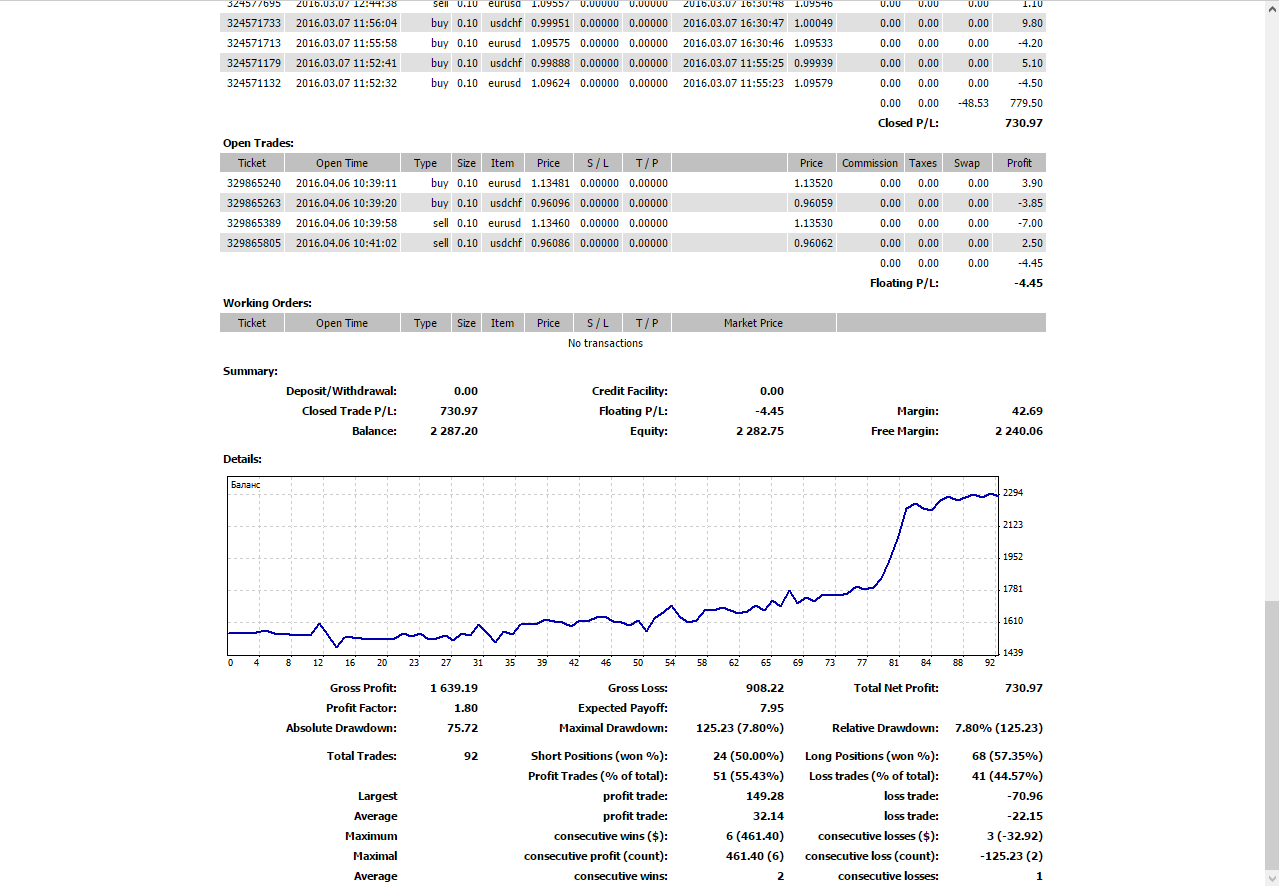Click Profit Trades value 51 (55.43%)
Viewport: 1279px width, 886px height.
coord(749,776)
